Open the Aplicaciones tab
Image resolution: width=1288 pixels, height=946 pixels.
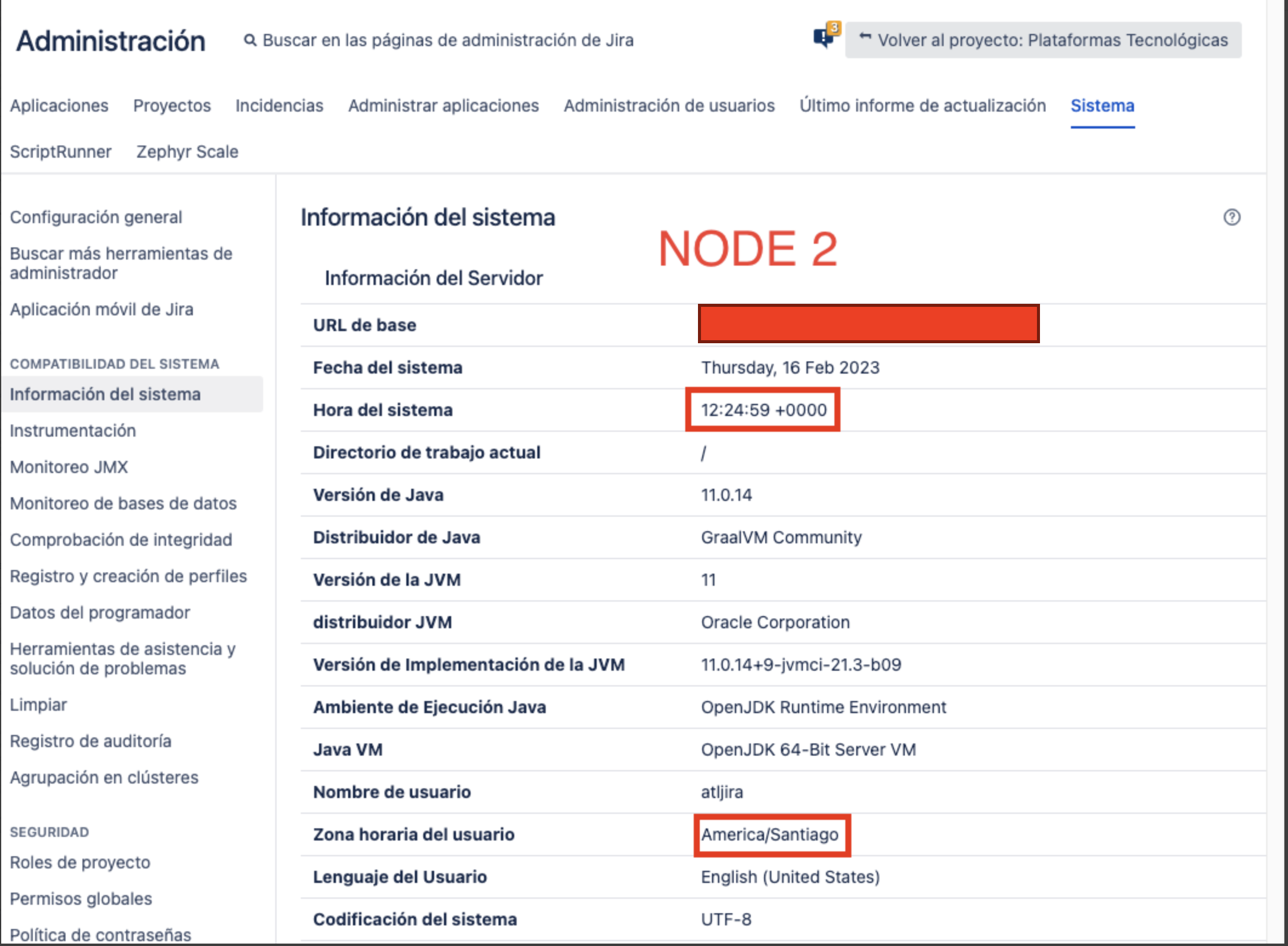click(x=59, y=106)
